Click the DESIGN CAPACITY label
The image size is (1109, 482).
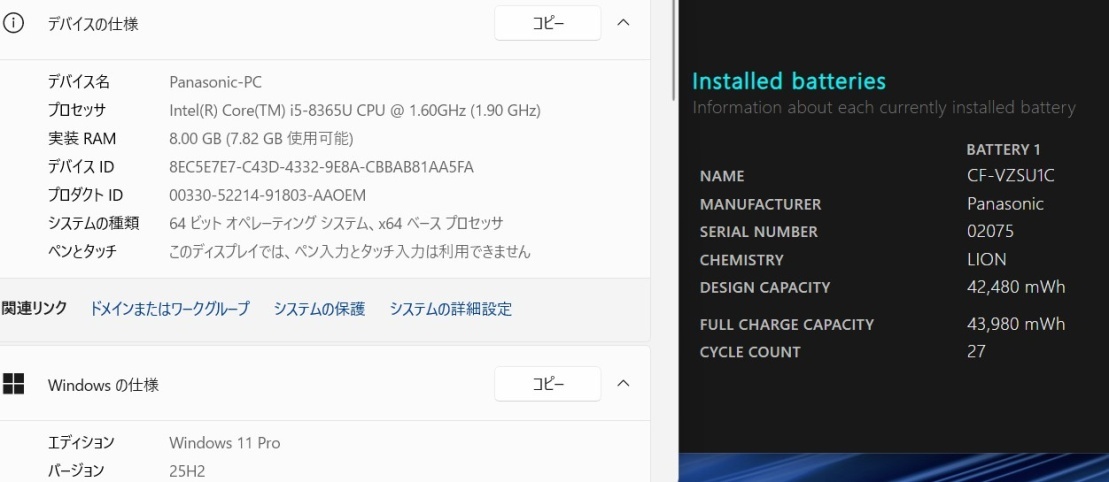click(x=765, y=288)
